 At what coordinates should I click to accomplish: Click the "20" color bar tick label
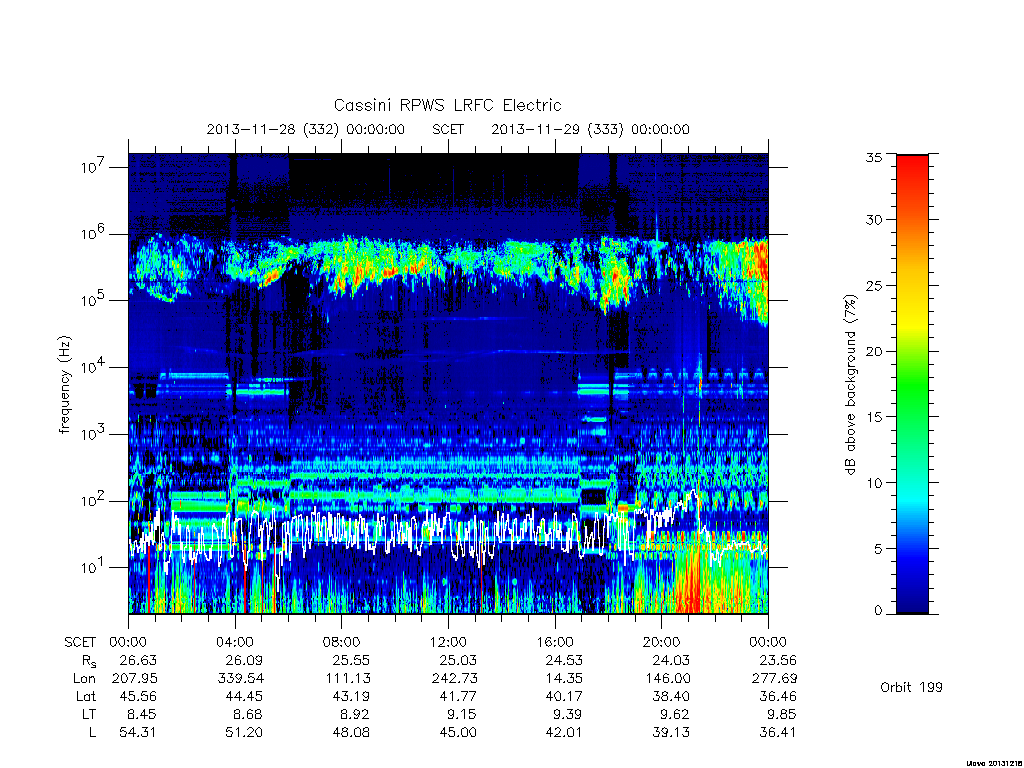click(874, 351)
